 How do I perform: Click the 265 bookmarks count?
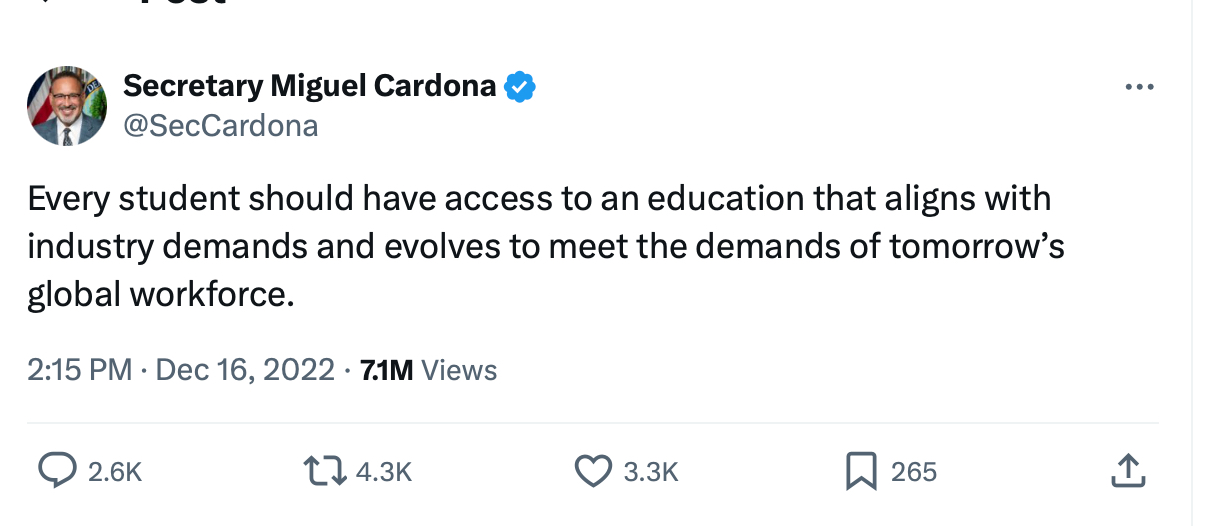point(913,471)
